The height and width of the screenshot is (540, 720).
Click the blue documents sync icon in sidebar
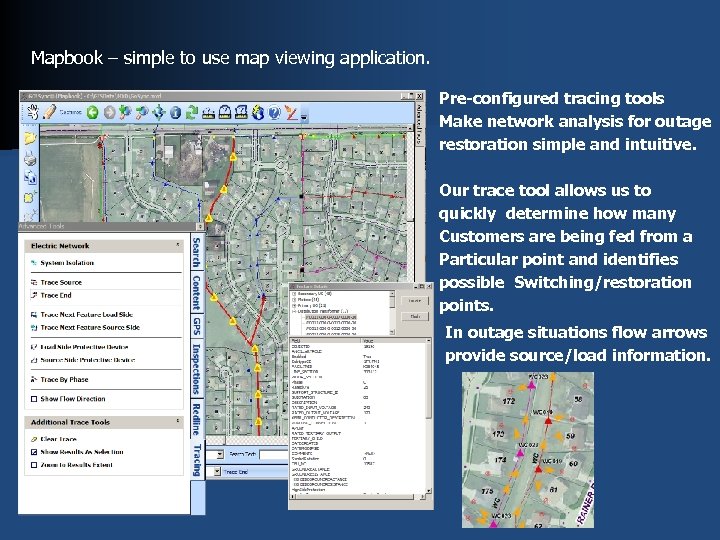tap(30, 178)
